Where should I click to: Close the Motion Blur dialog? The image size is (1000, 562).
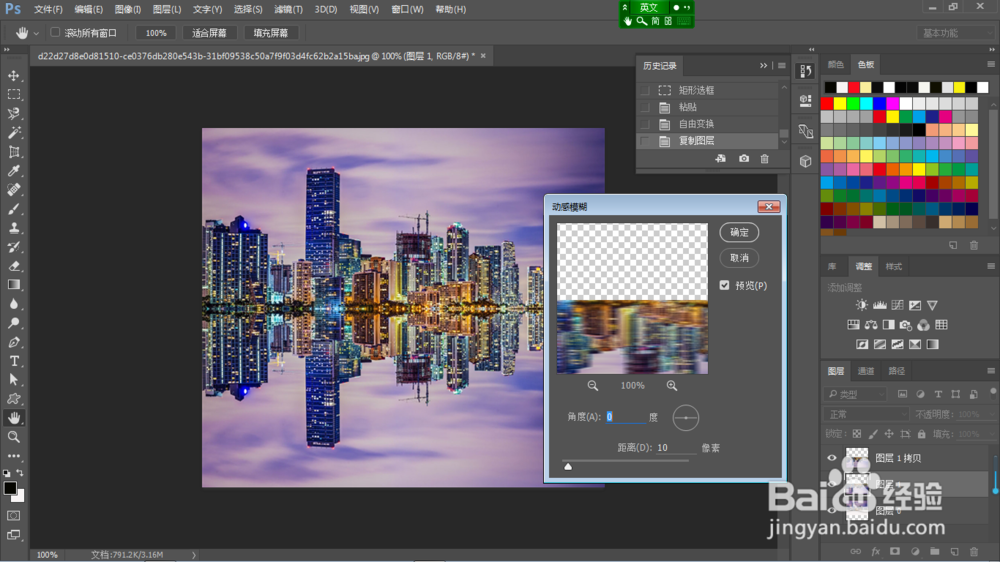pos(768,206)
